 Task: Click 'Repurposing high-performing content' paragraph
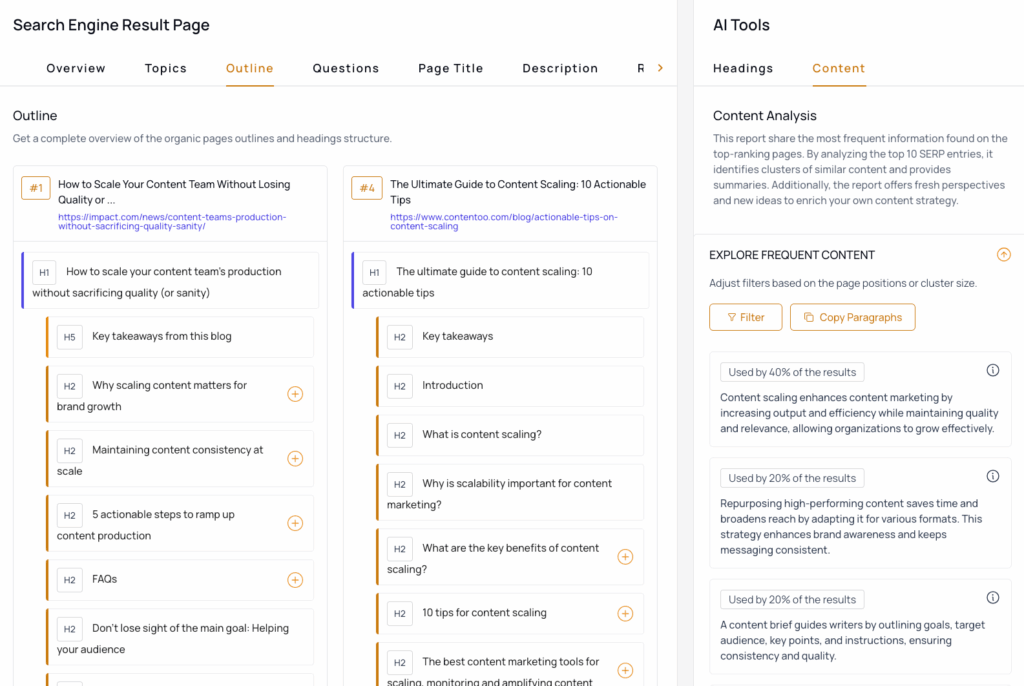852,527
